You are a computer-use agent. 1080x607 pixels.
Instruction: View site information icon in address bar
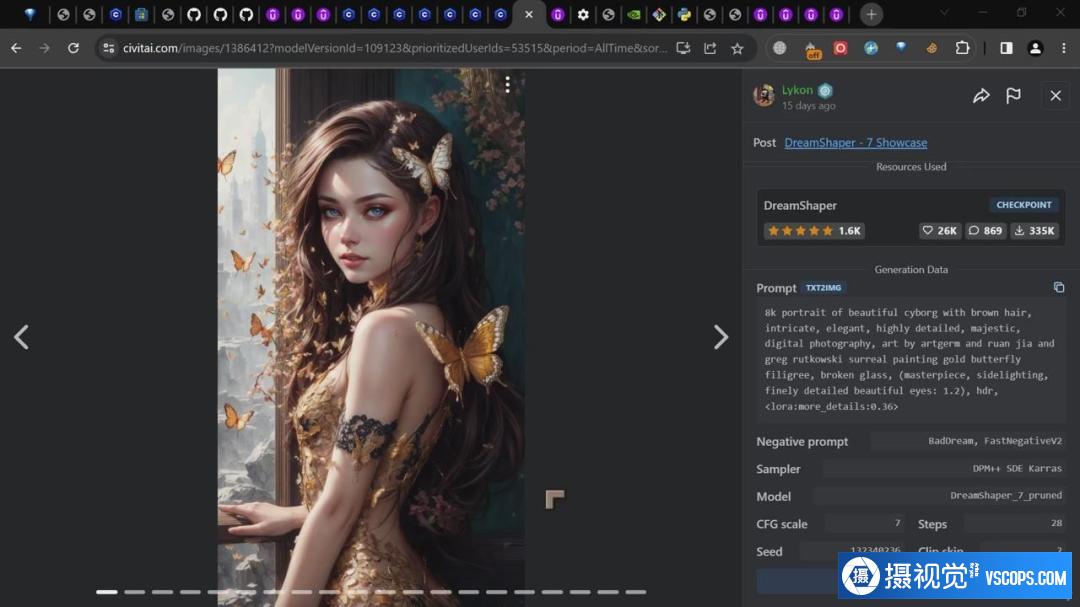tap(108, 48)
